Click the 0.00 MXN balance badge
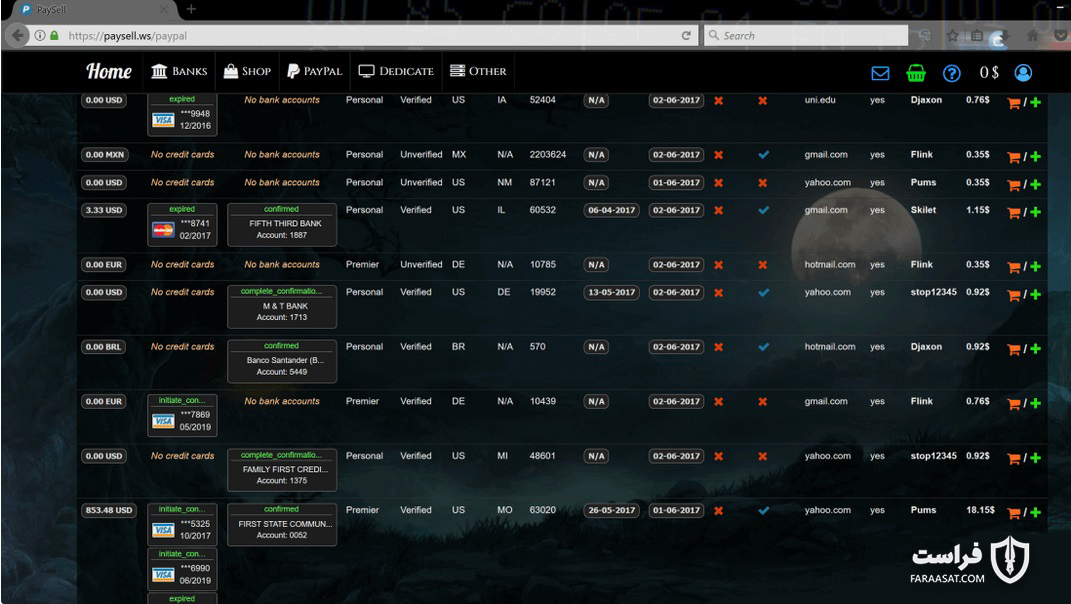 click(x=105, y=155)
